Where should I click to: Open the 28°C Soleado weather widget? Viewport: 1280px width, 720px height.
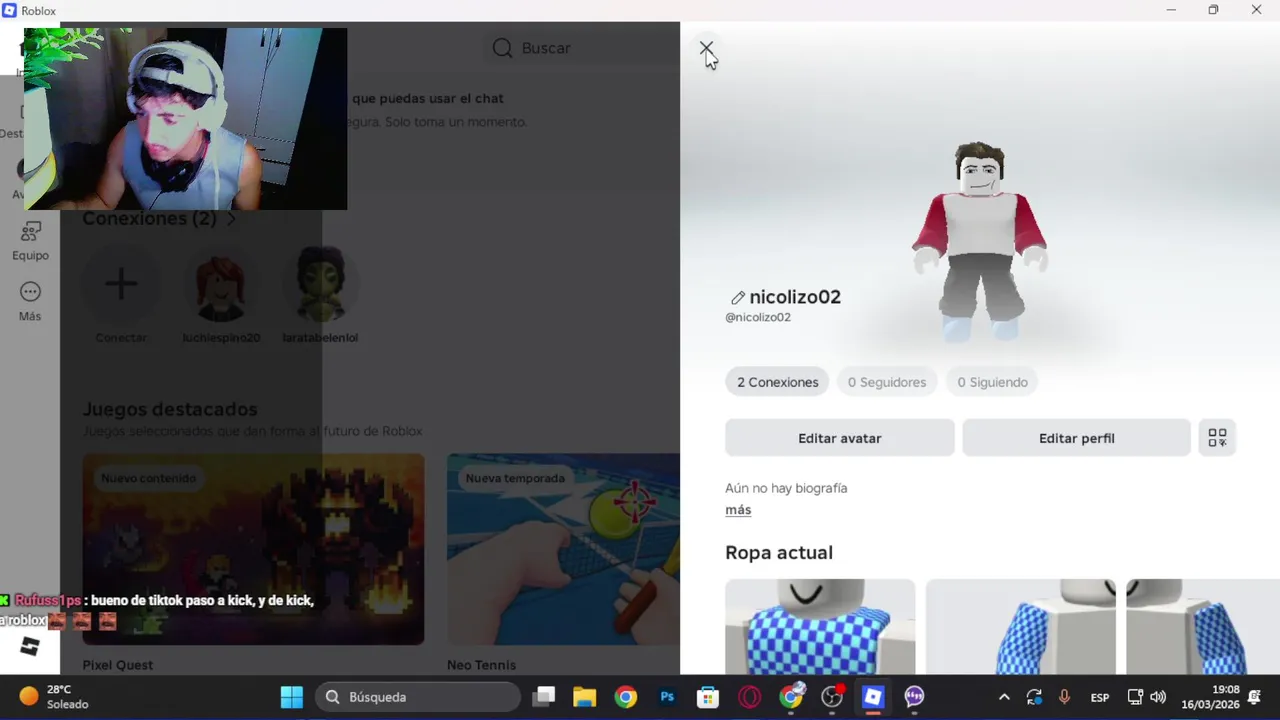click(55, 697)
